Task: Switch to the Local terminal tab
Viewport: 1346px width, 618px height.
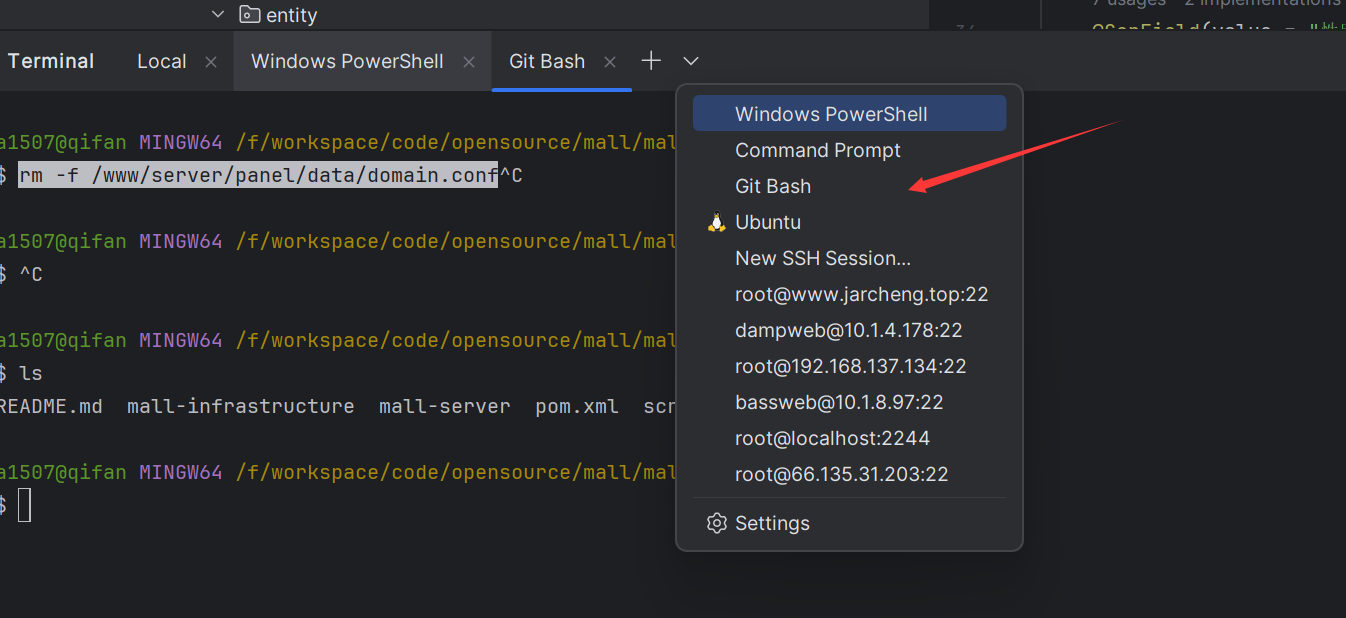Action: [161, 61]
